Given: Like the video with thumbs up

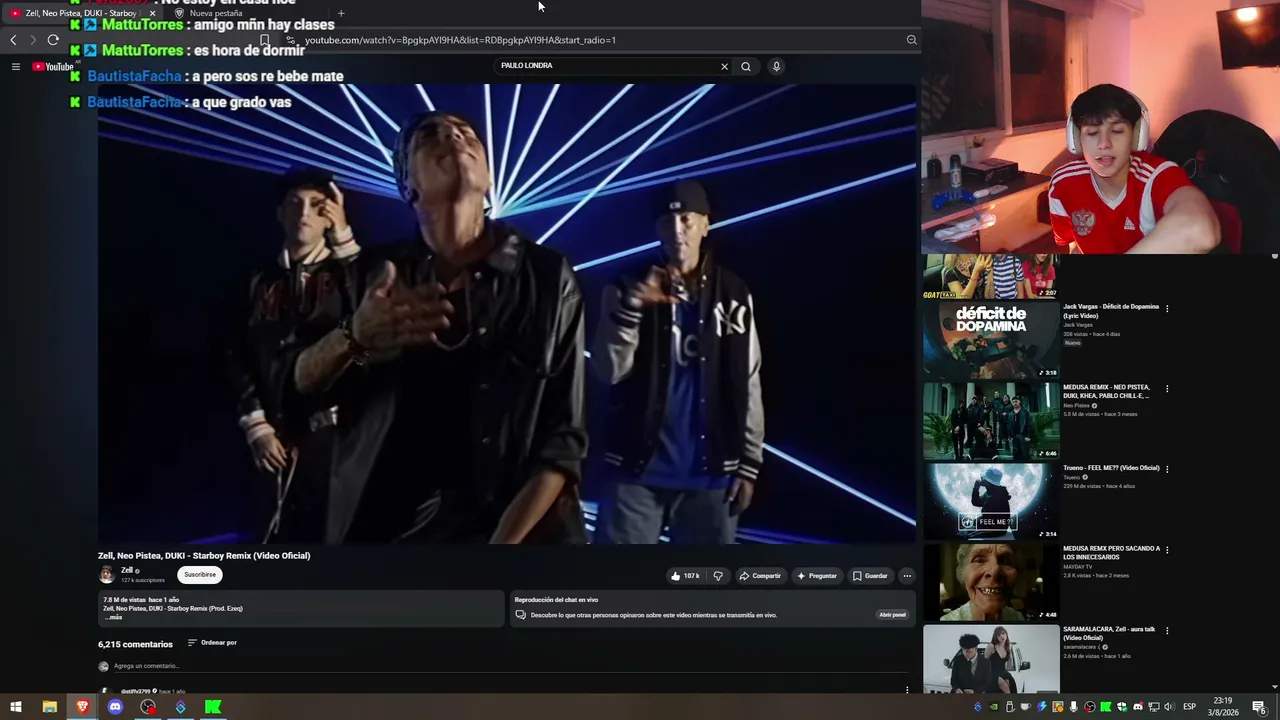Looking at the screenshot, I should tap(685, 576).
